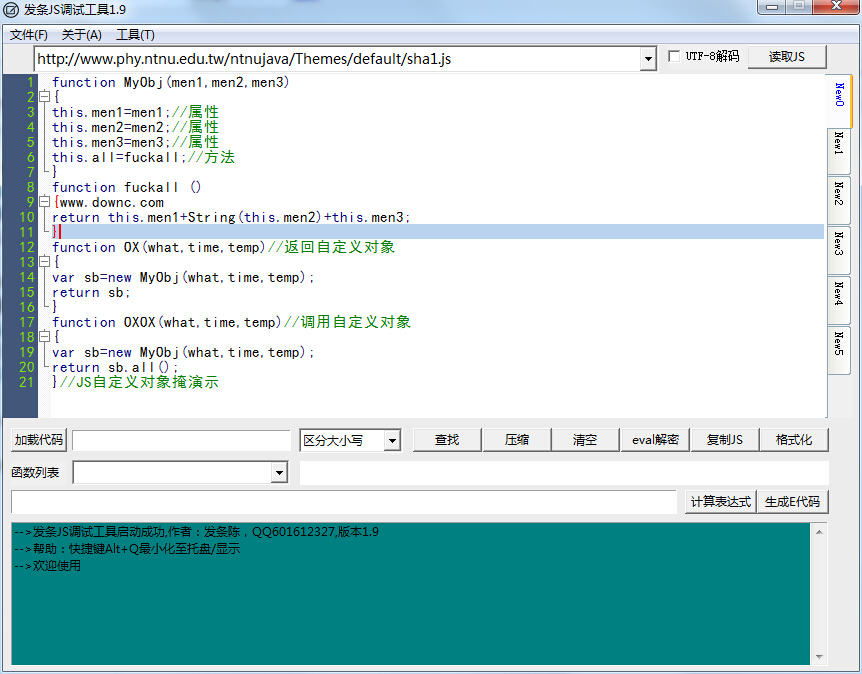Screen dimensions: 862x674
Task: Open the URL address dropdown
Action: coord(647,58)
